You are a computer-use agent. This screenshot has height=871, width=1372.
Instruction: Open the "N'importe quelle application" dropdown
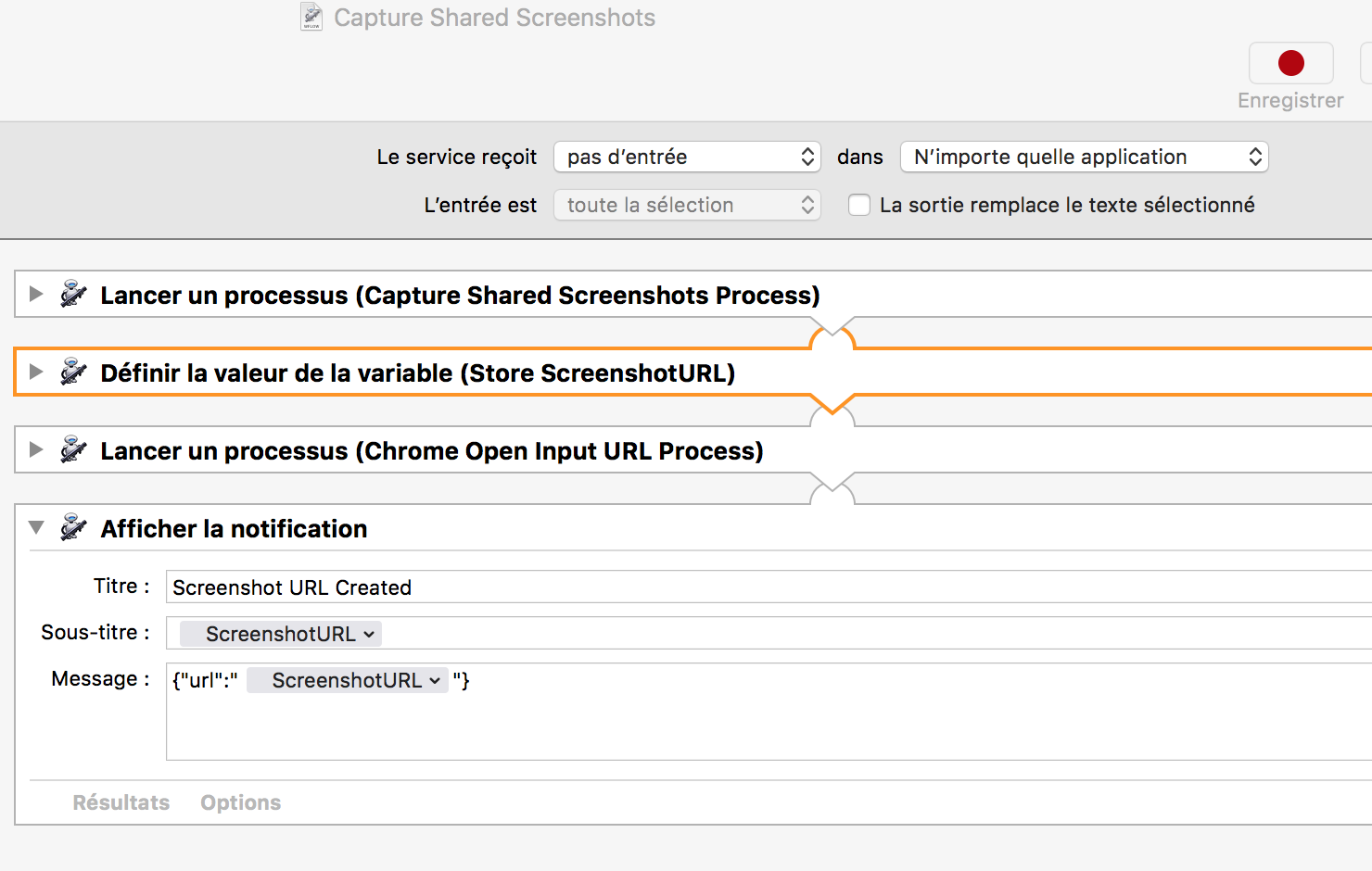(1084, 157)
